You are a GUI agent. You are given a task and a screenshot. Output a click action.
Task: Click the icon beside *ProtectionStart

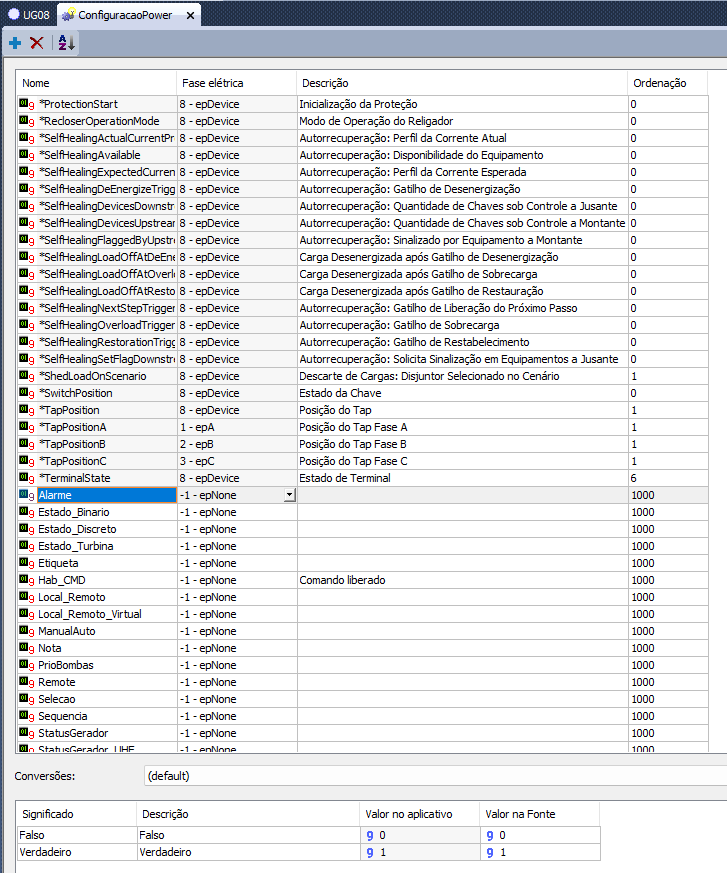27,104
